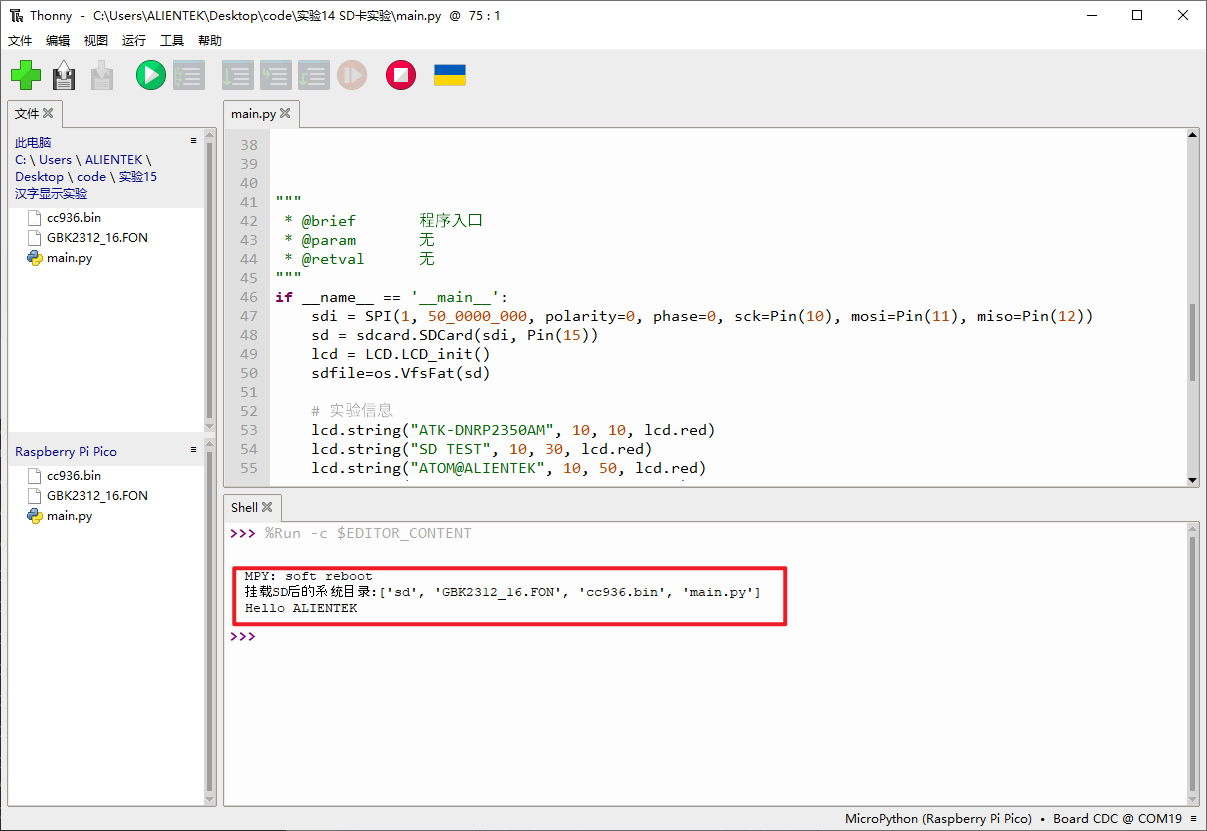
Task: Open the 此电脑 files panel menu icon
Action: pos(194,141)
